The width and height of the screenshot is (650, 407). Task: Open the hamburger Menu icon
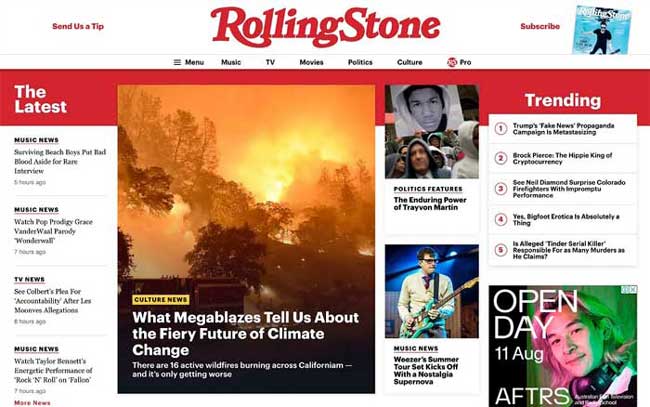177,62
